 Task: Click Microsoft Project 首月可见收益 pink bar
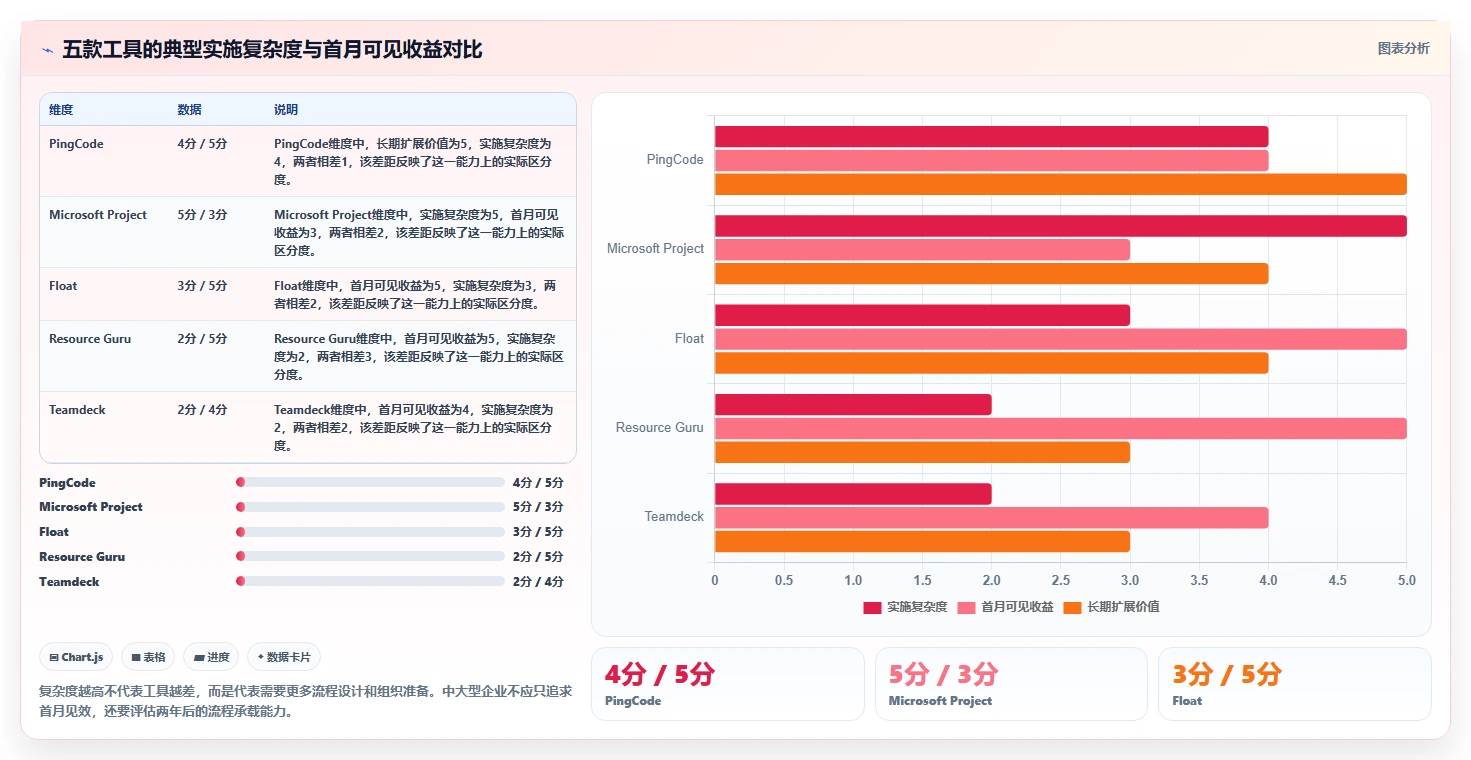[922, 250]
